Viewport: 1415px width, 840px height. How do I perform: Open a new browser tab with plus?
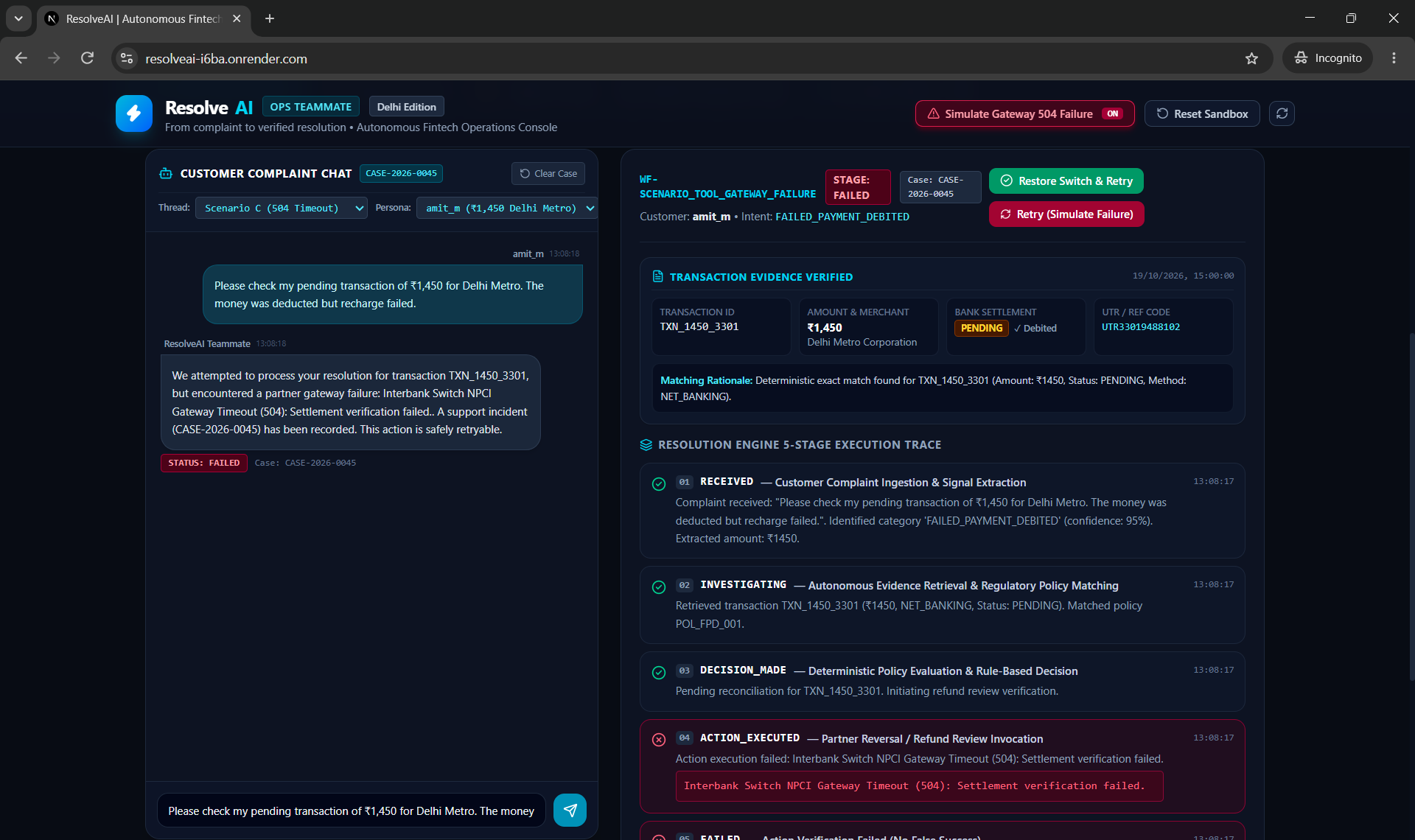pyautogui.click(x=270, y=18)
